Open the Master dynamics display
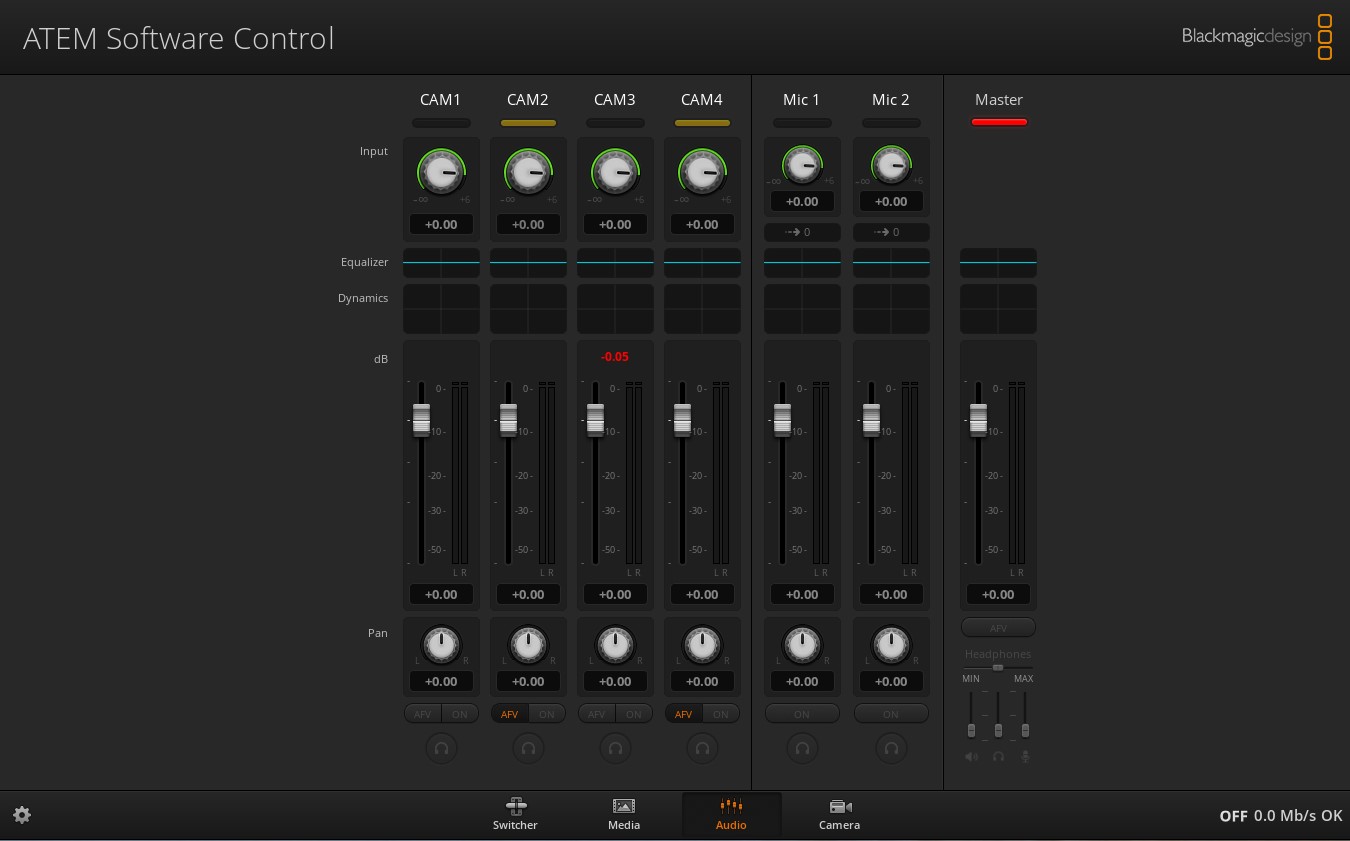The image size is (1350, 841). click(x=998, y=309)
